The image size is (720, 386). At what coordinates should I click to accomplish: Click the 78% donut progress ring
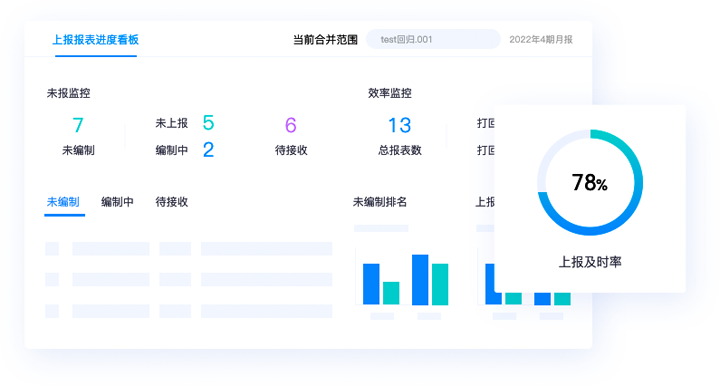point(590,182)
